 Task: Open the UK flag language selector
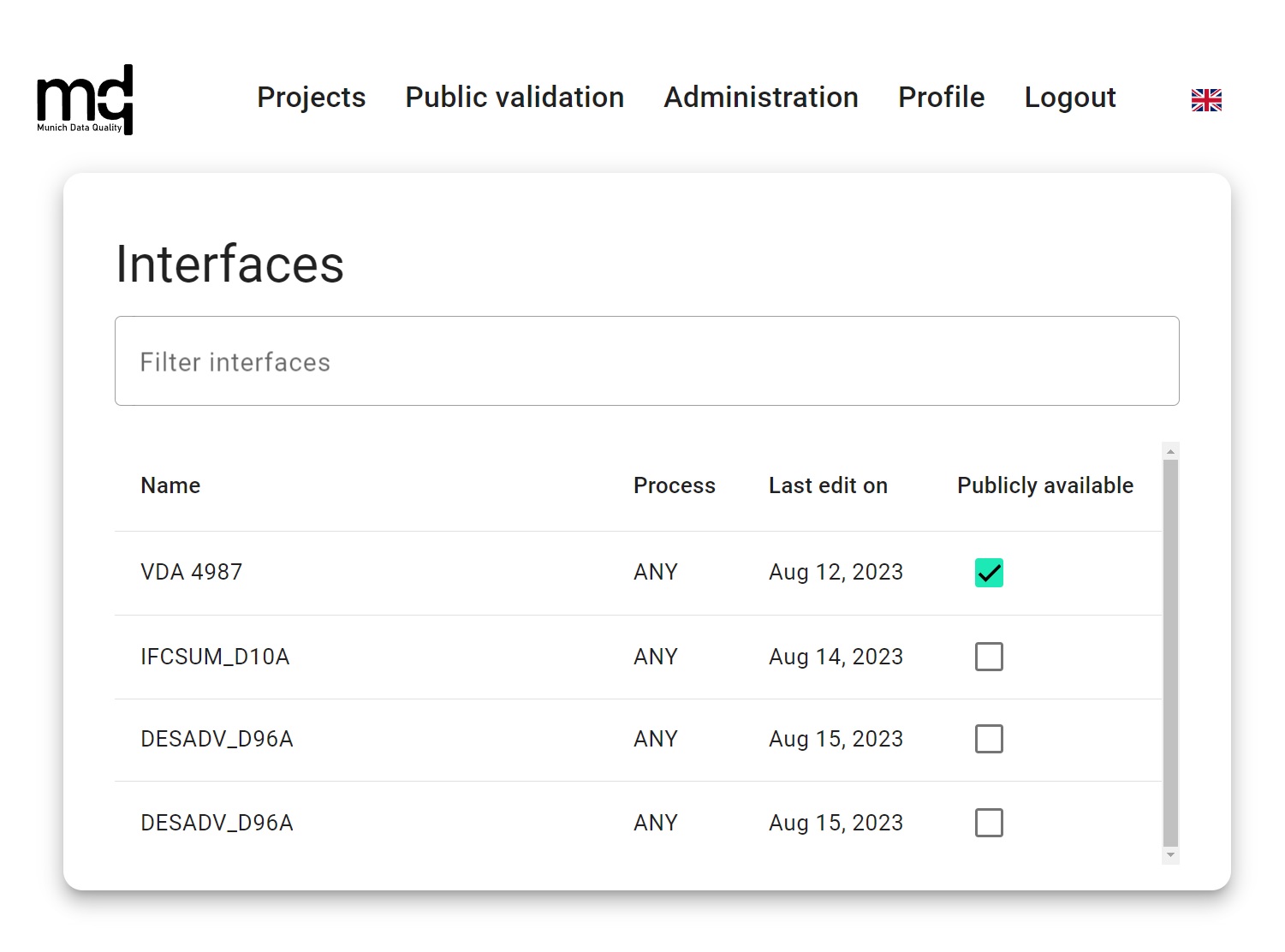click(1206, 100)
